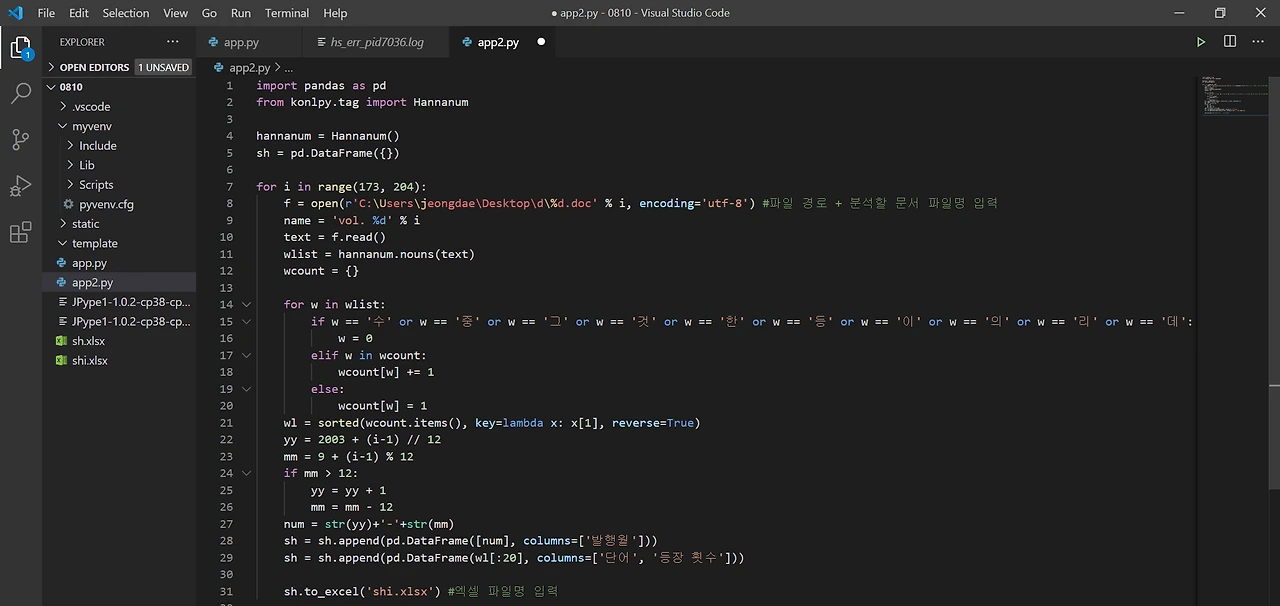This screenshot has height=606, width=1280.
Task: Fold the if mm block line 24
Action: (247, 473)
